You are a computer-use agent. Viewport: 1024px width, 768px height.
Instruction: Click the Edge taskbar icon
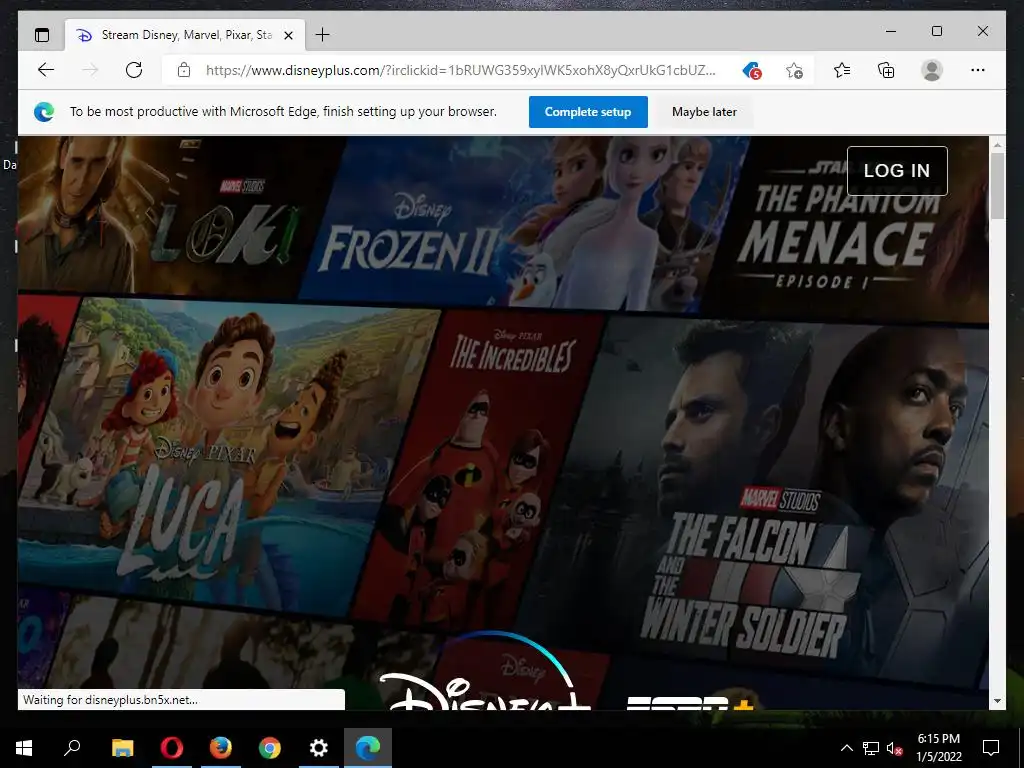[368, 747]
